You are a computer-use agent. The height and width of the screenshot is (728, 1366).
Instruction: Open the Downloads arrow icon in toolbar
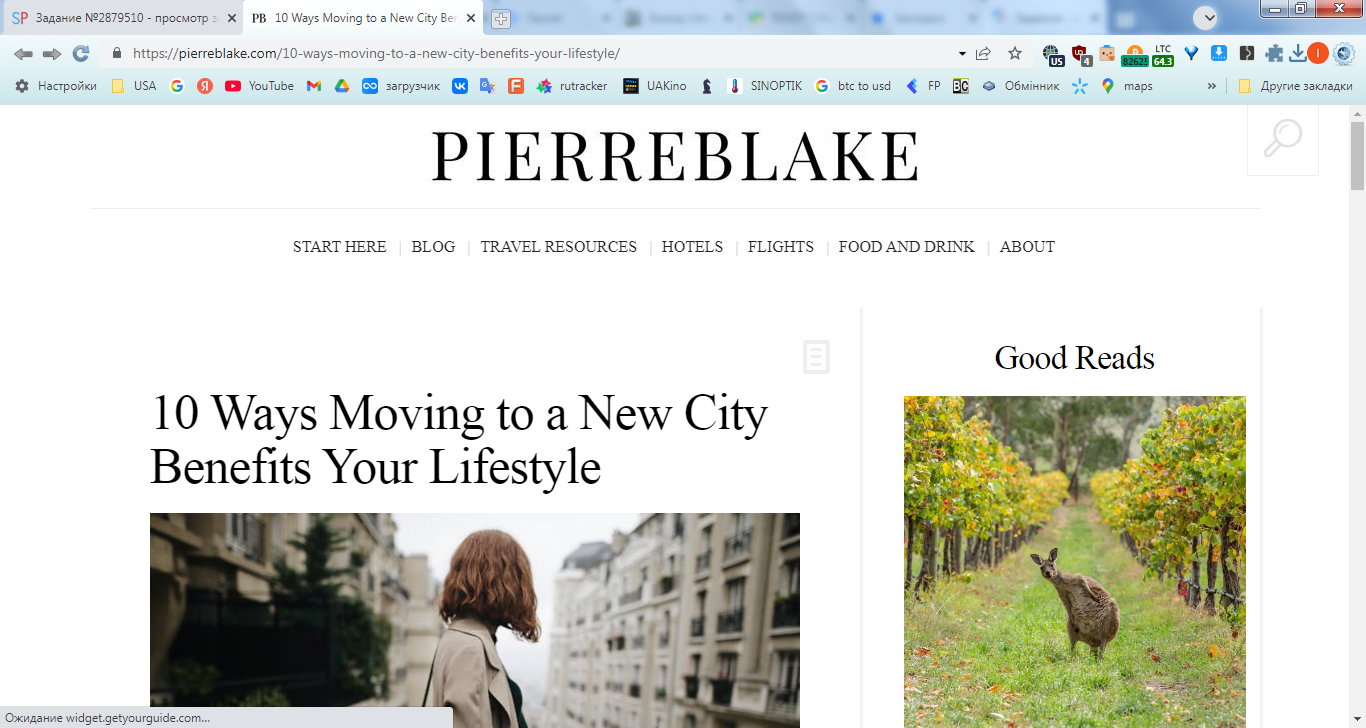point(1297,54)
